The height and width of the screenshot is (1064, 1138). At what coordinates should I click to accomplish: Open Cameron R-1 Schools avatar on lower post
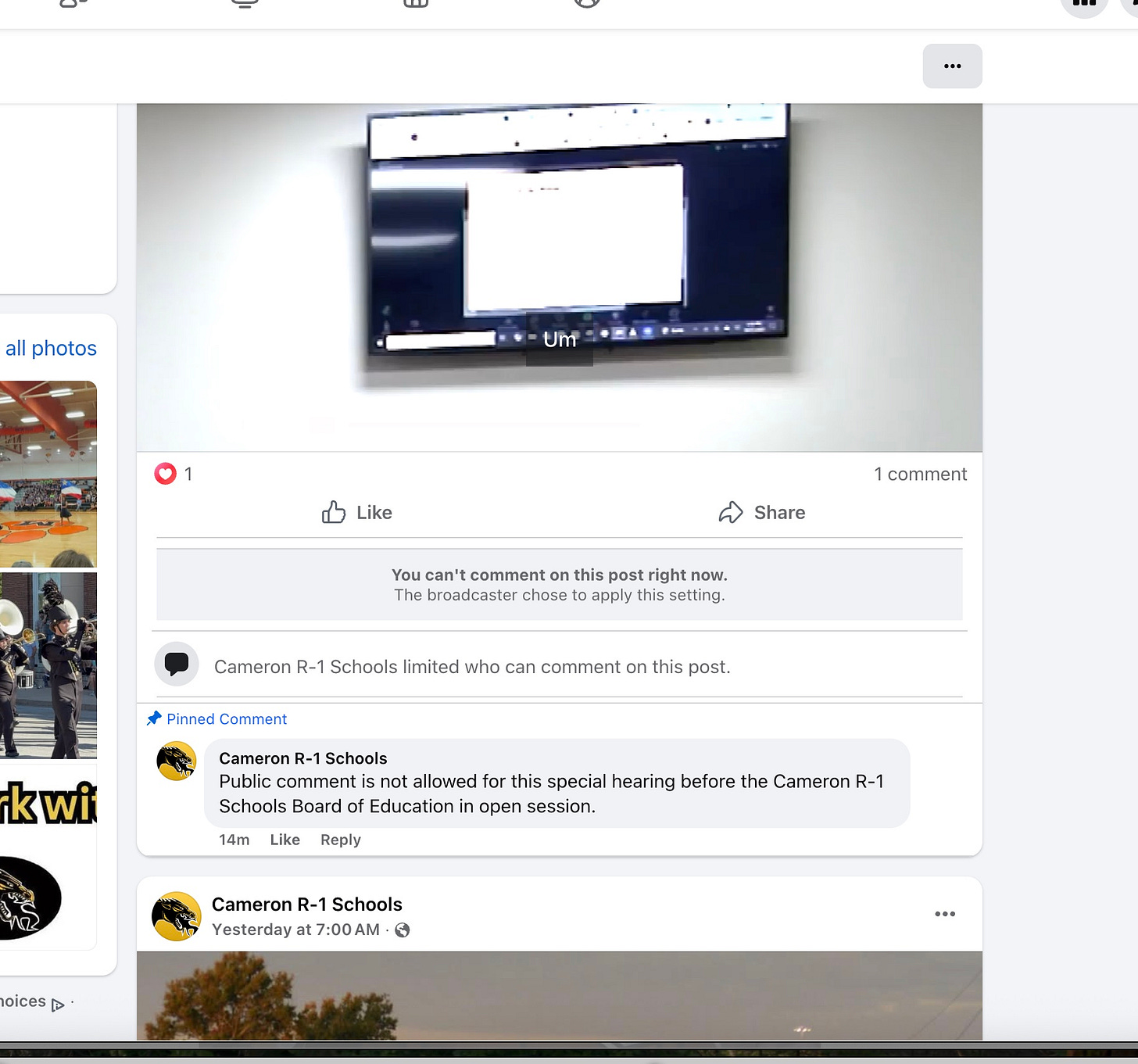tap(177, 916)
